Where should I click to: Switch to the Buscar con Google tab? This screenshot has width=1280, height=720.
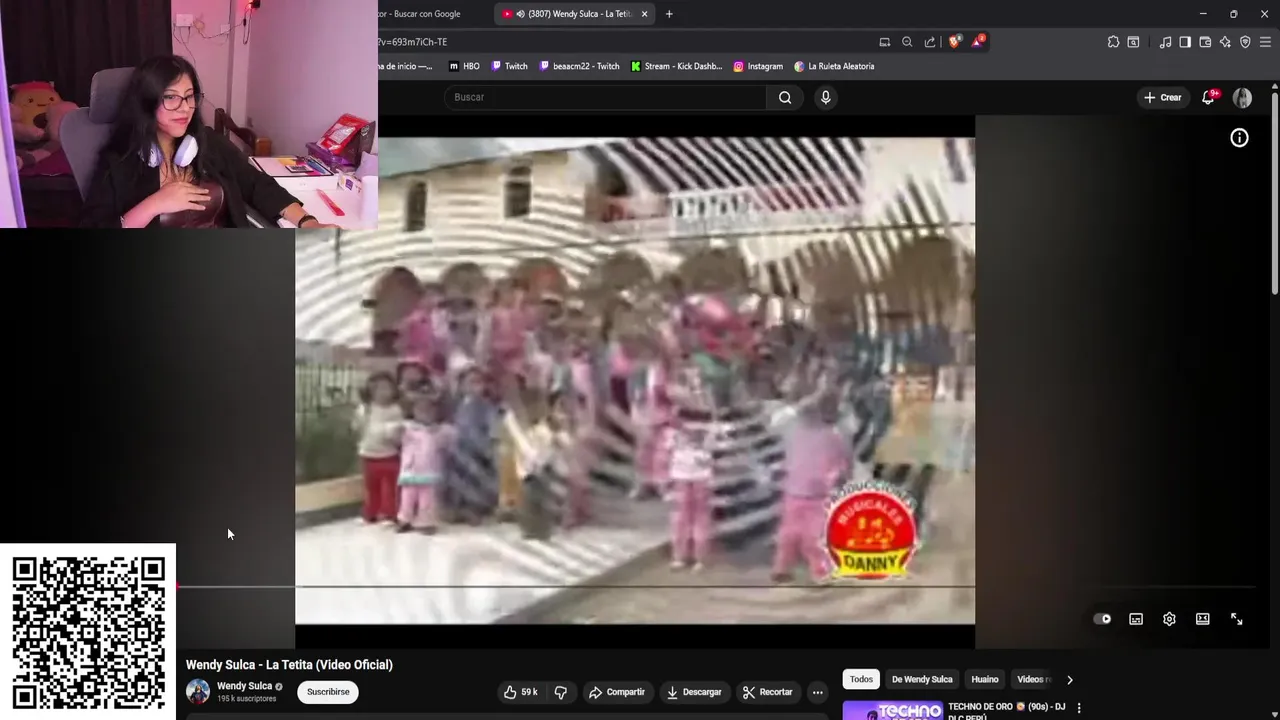click(419, 14)
